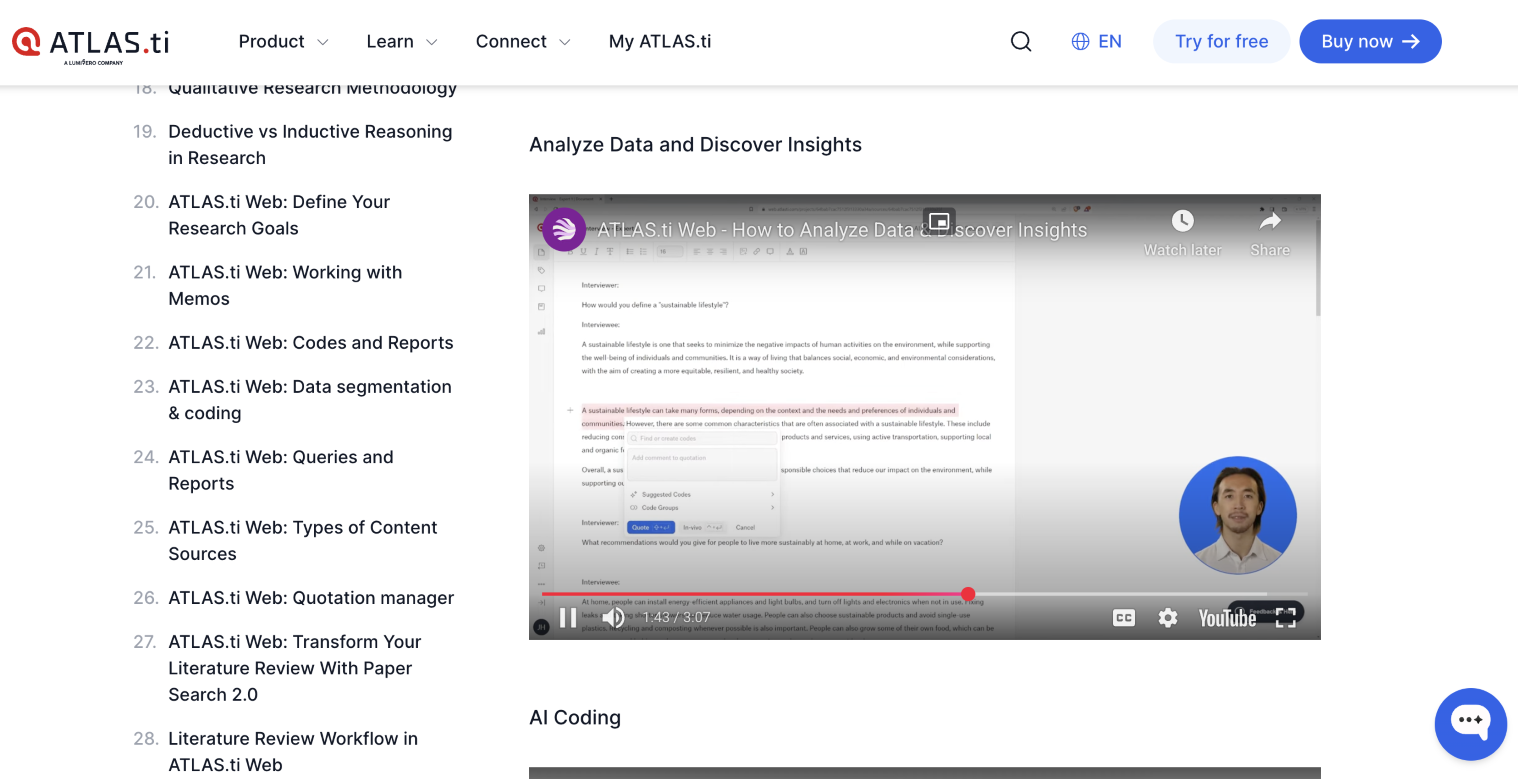Image resolution: width=1518 pixels, height=779 pixels.
Task: Click picture-in-picture icon atop video
Action: 938,221
